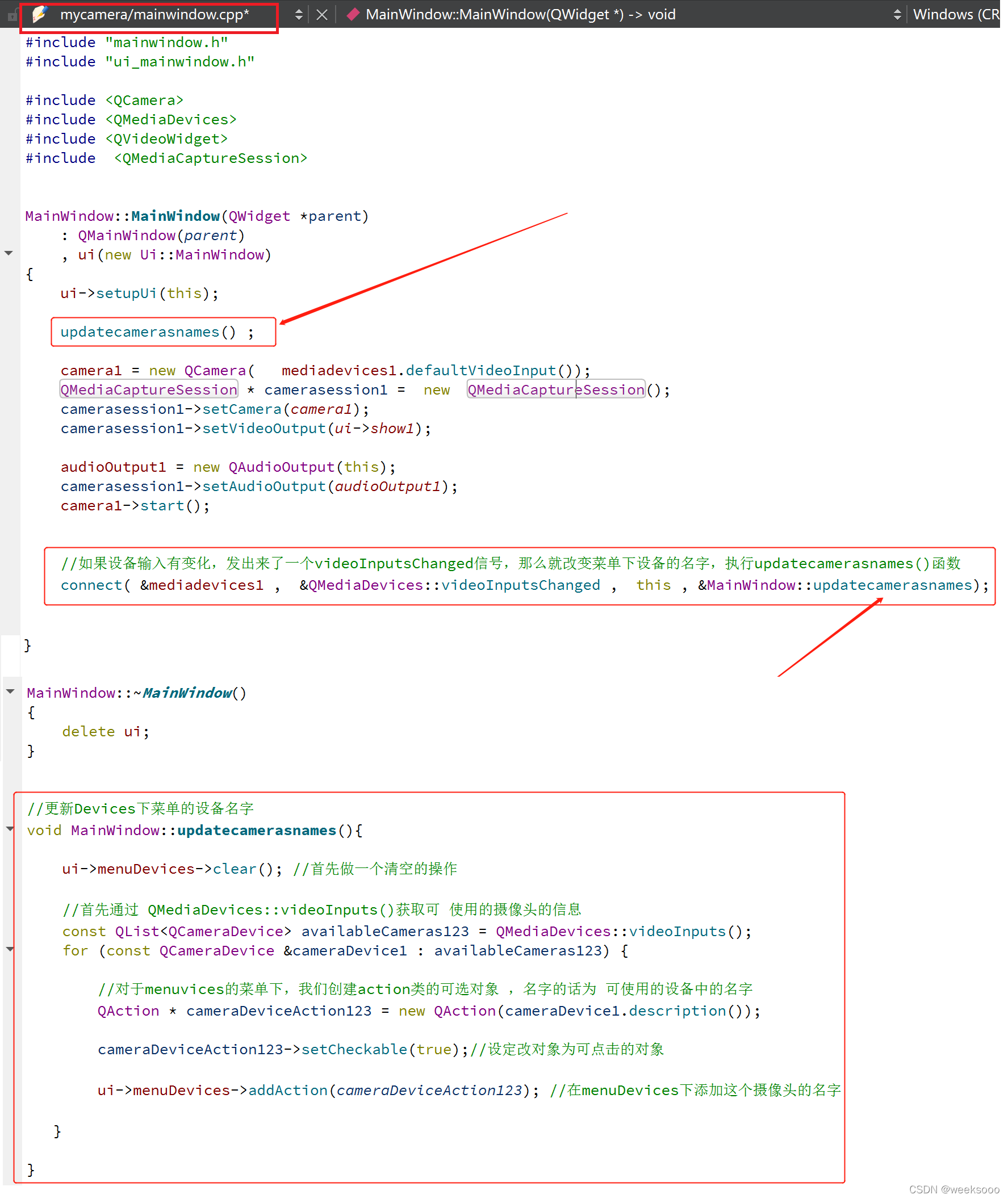Viewport: 1008px width, 1199px height.
Task: Click the #include <QMediaDevices> line
Action: coord(131,119)
